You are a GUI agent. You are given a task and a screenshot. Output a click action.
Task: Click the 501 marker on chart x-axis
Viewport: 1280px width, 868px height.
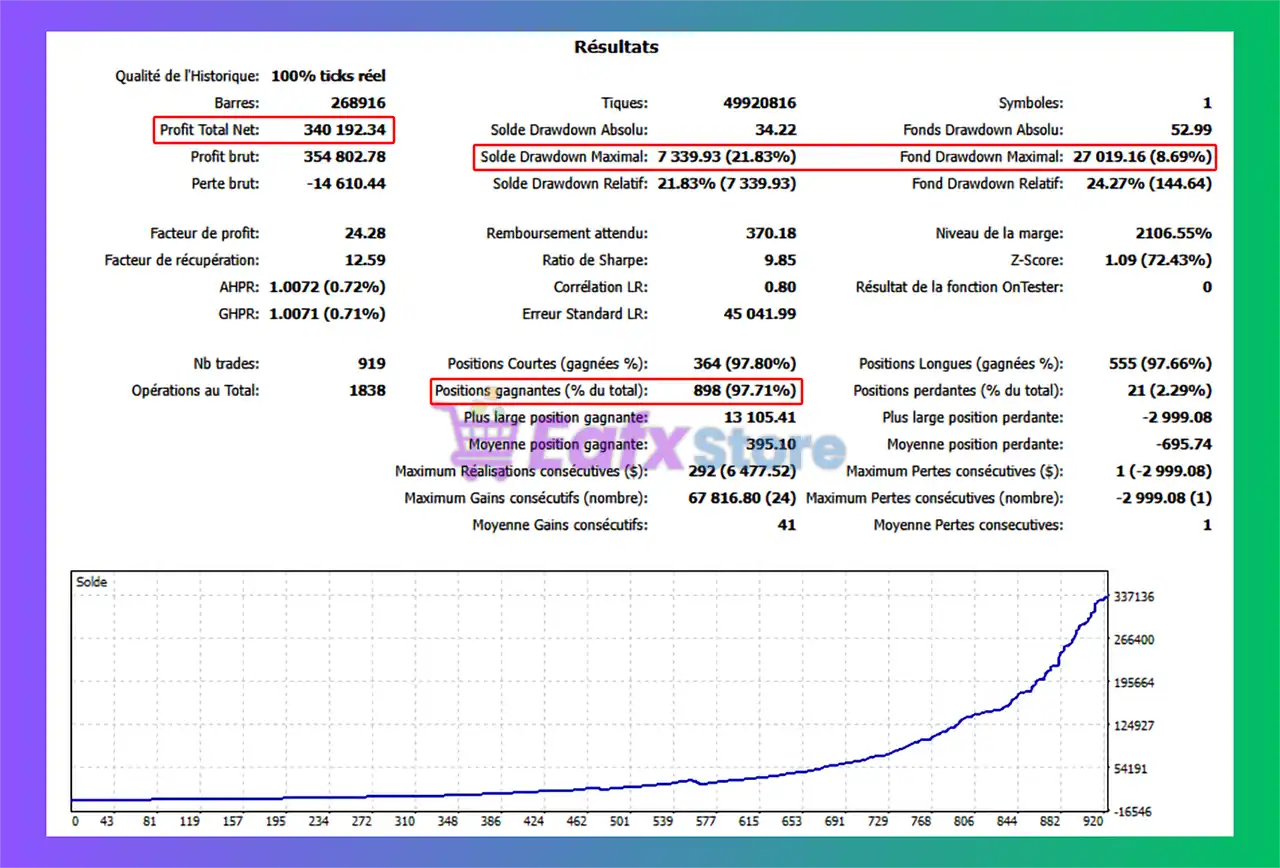click(620, 822)
